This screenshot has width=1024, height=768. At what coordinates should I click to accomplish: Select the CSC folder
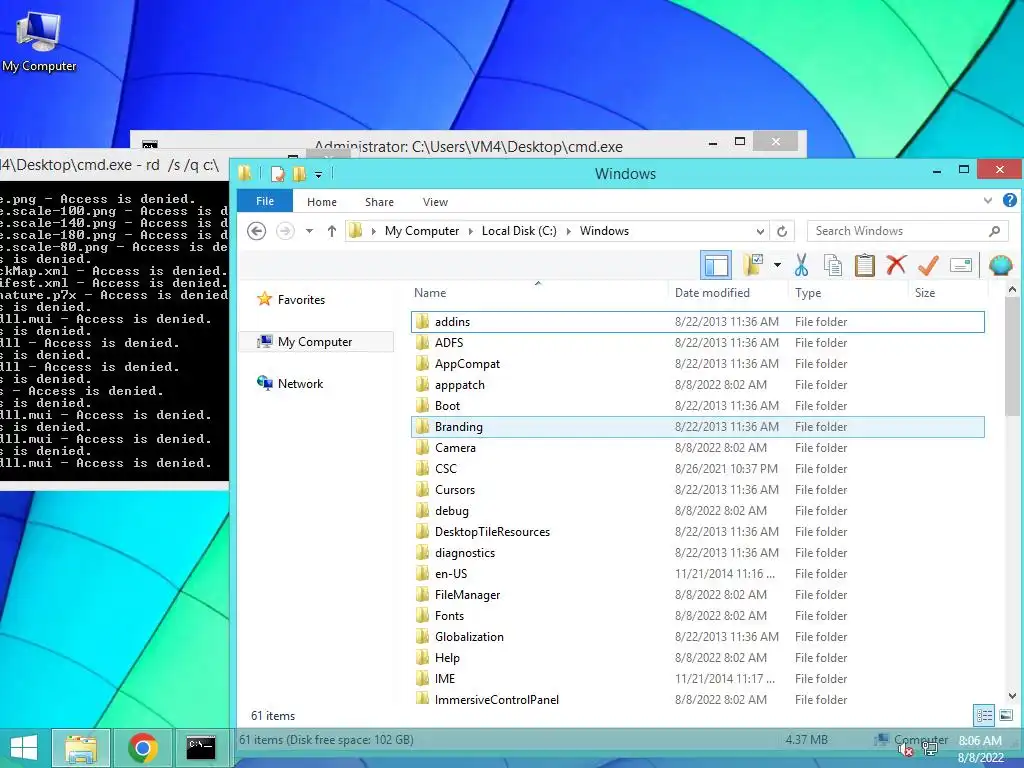click(x=697, y=468)
